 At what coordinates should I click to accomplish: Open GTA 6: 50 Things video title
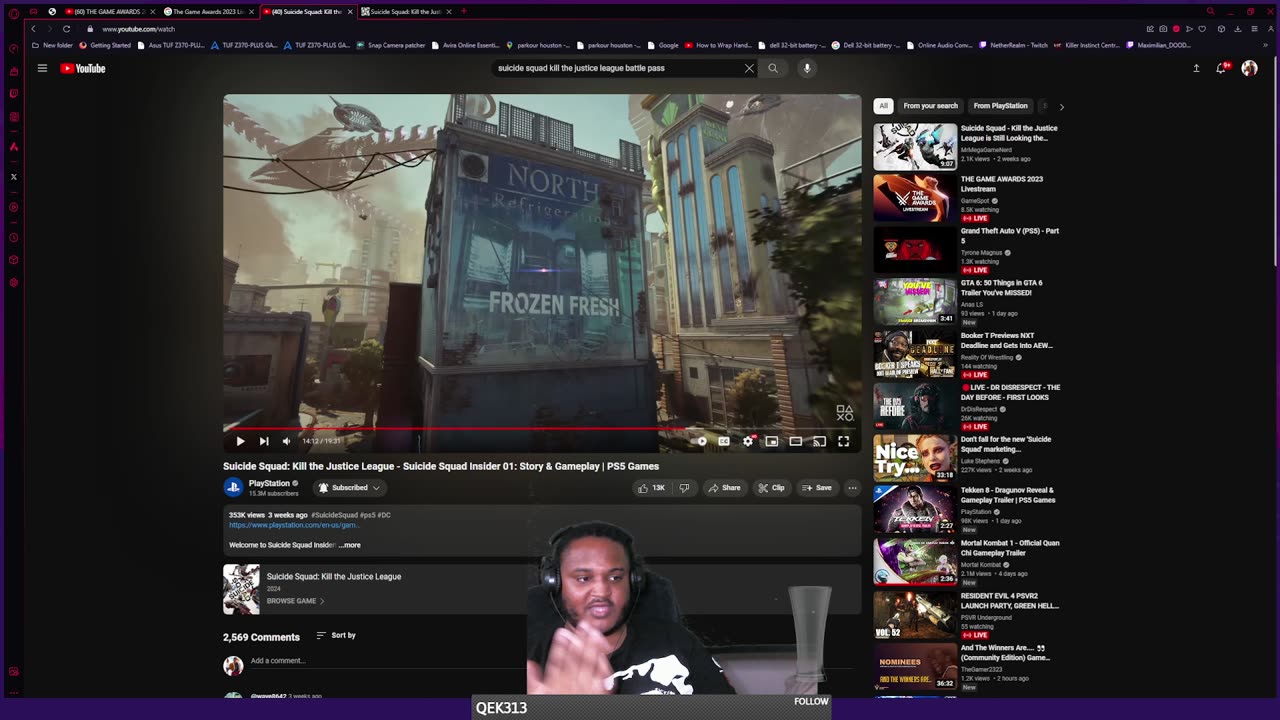pos(1002,287)
